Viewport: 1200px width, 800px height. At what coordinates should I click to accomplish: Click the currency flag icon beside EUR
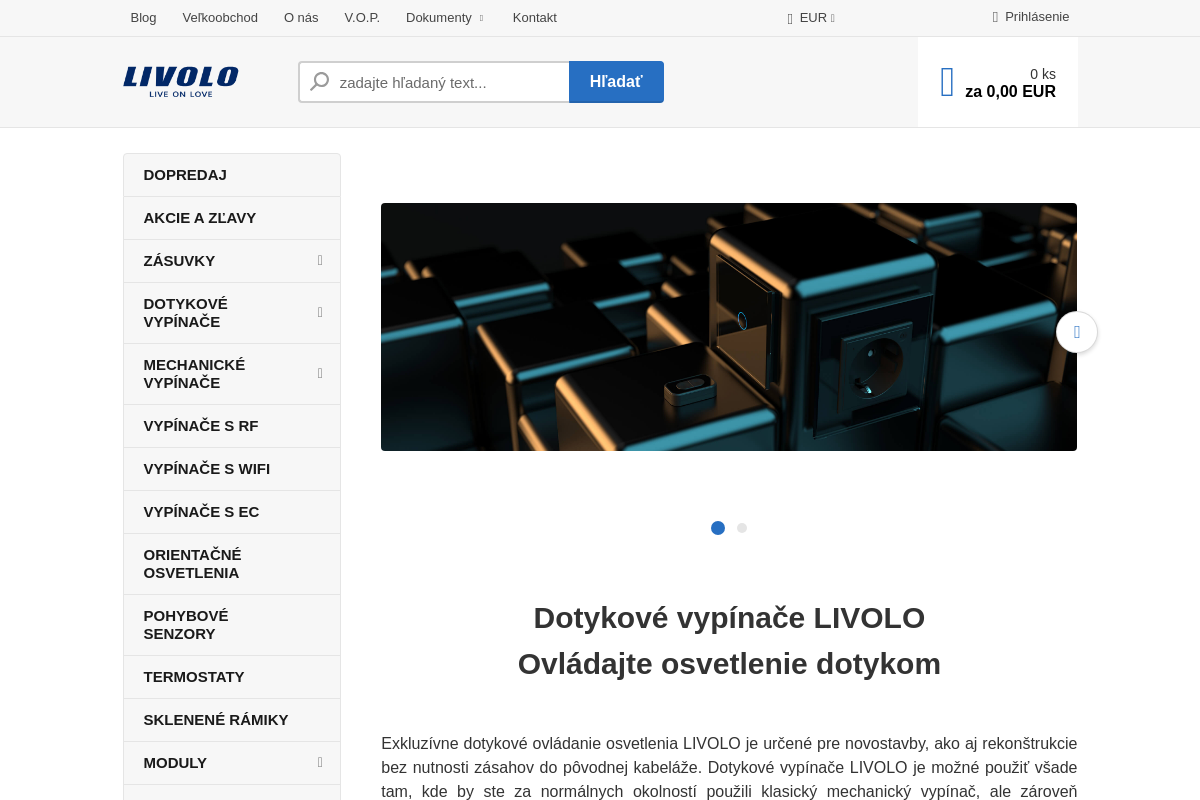[x=790, y=17]
